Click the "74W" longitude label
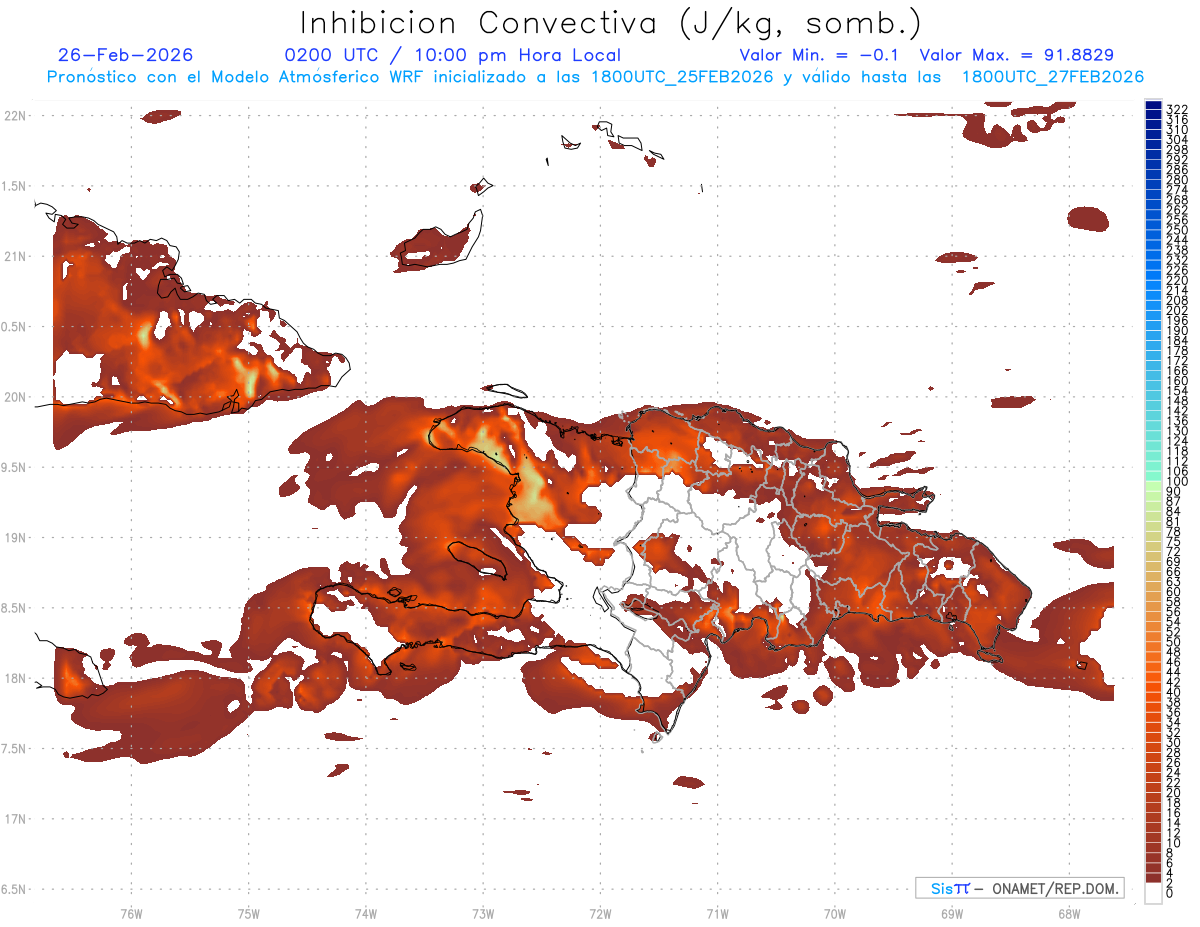1200x927 pixels. click(x=365, y=913)
